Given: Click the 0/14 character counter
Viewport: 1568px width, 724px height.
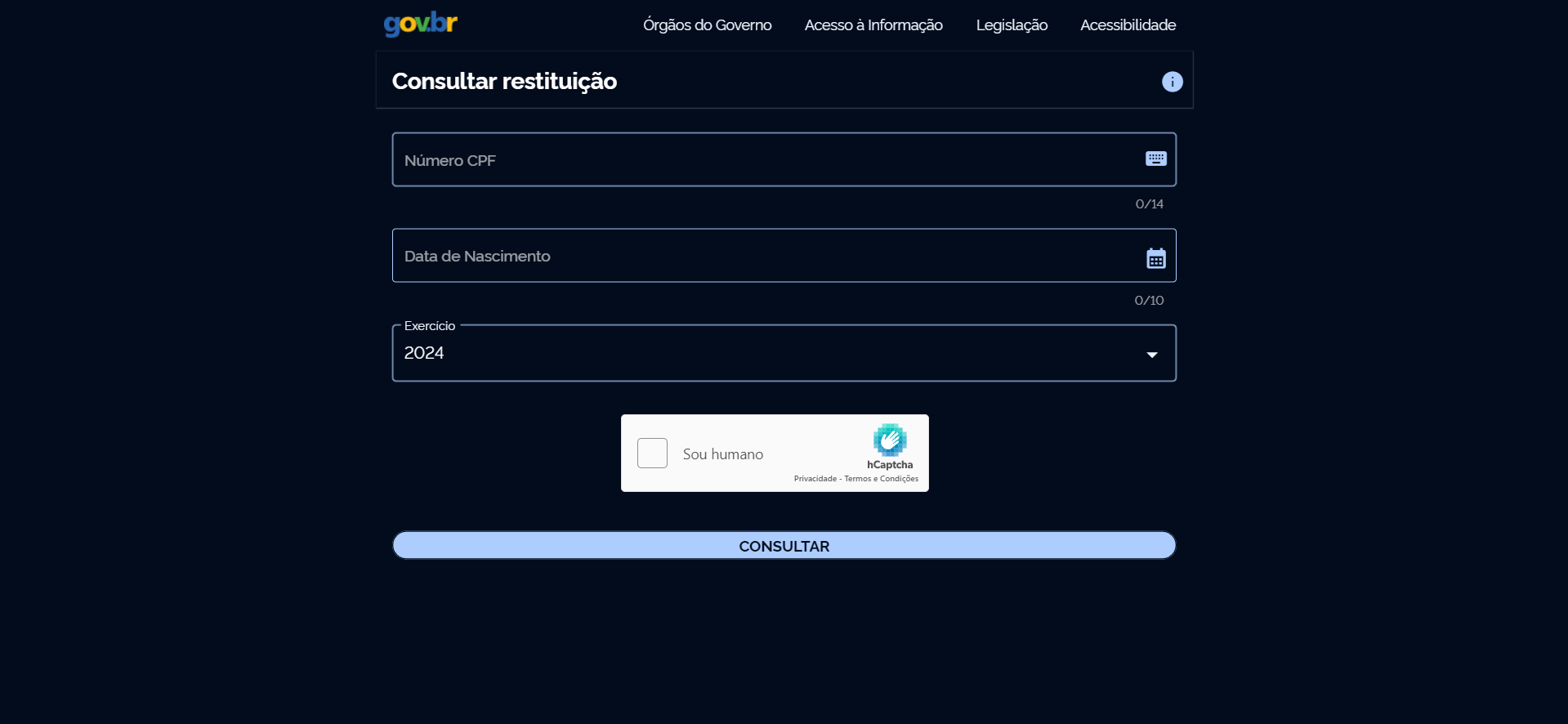Looking at the screenshot, I should pos(1149,204).
